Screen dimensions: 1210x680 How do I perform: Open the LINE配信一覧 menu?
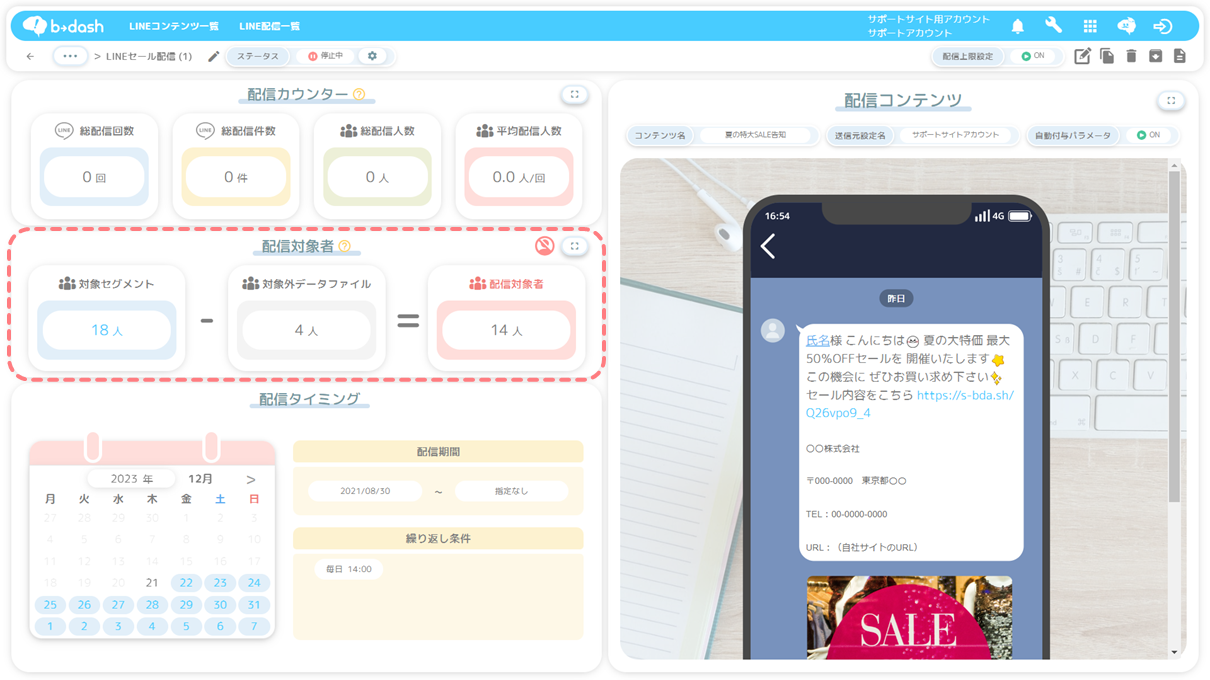coord(270,26)
